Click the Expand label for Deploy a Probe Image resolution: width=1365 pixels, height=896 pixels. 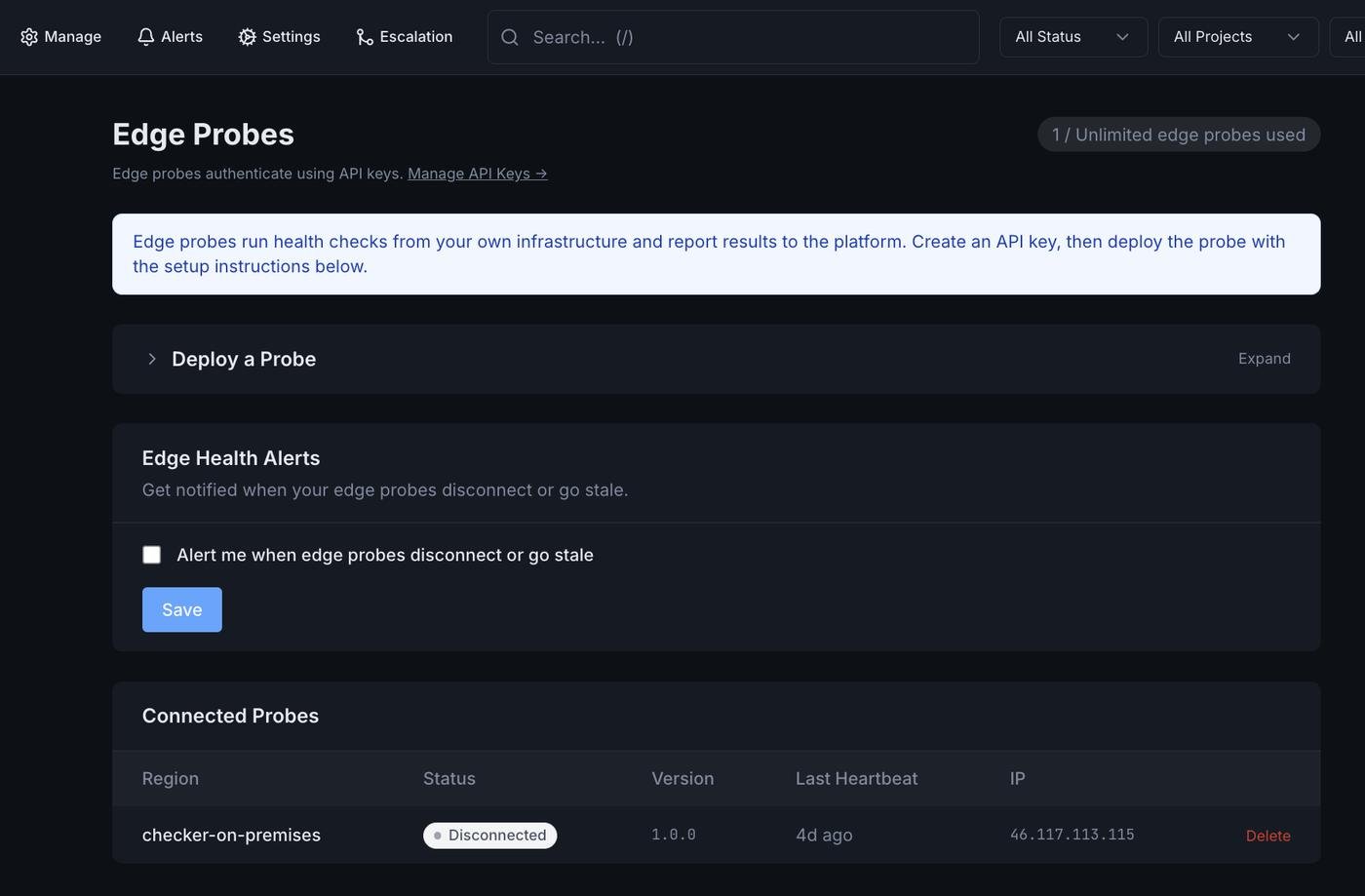1264,359
